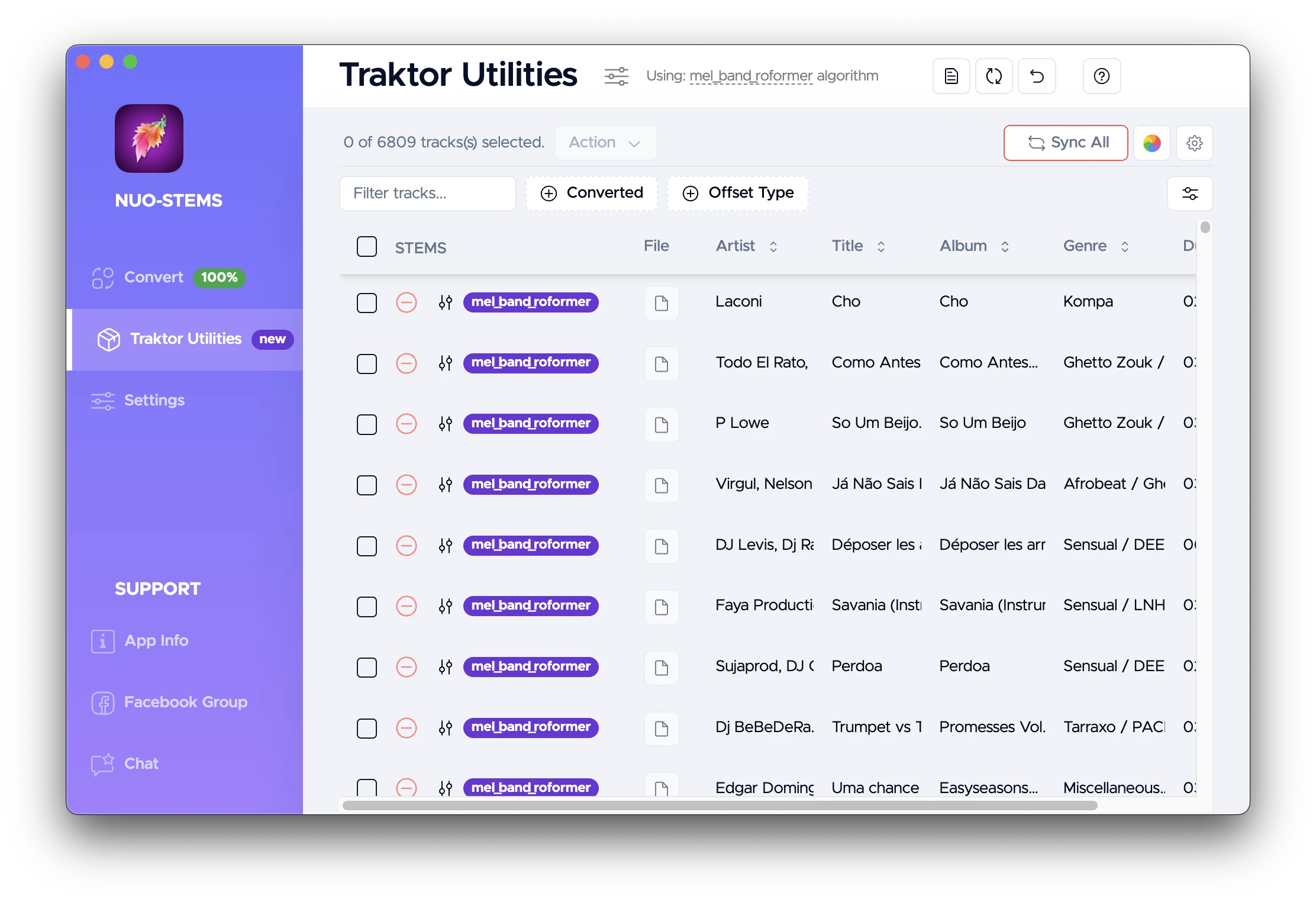The width and height of the screenshot is (1316, 902).
Task: Remove stems for the Faya Production track
Action: (406, 606)
